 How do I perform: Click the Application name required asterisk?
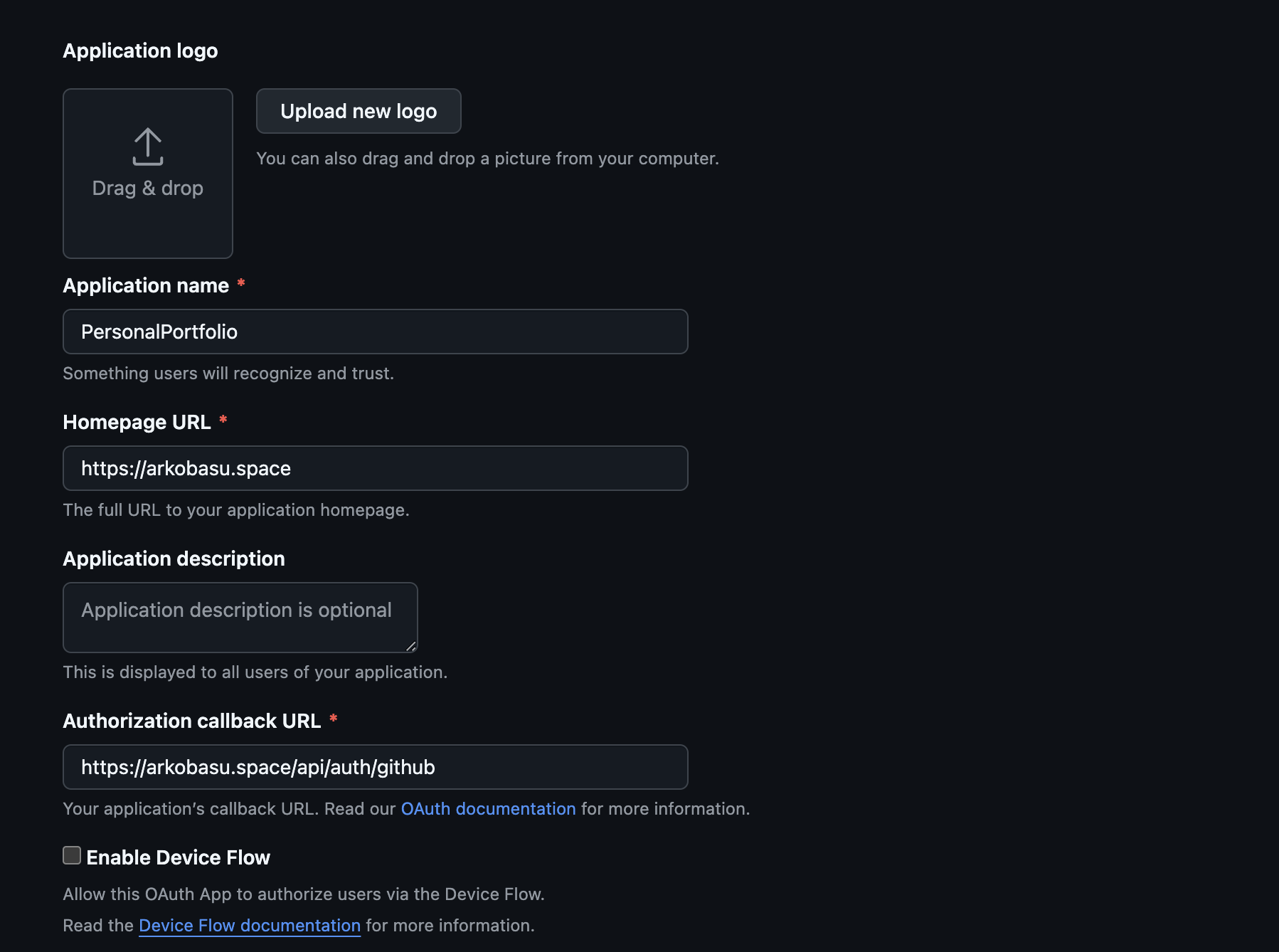241,284
